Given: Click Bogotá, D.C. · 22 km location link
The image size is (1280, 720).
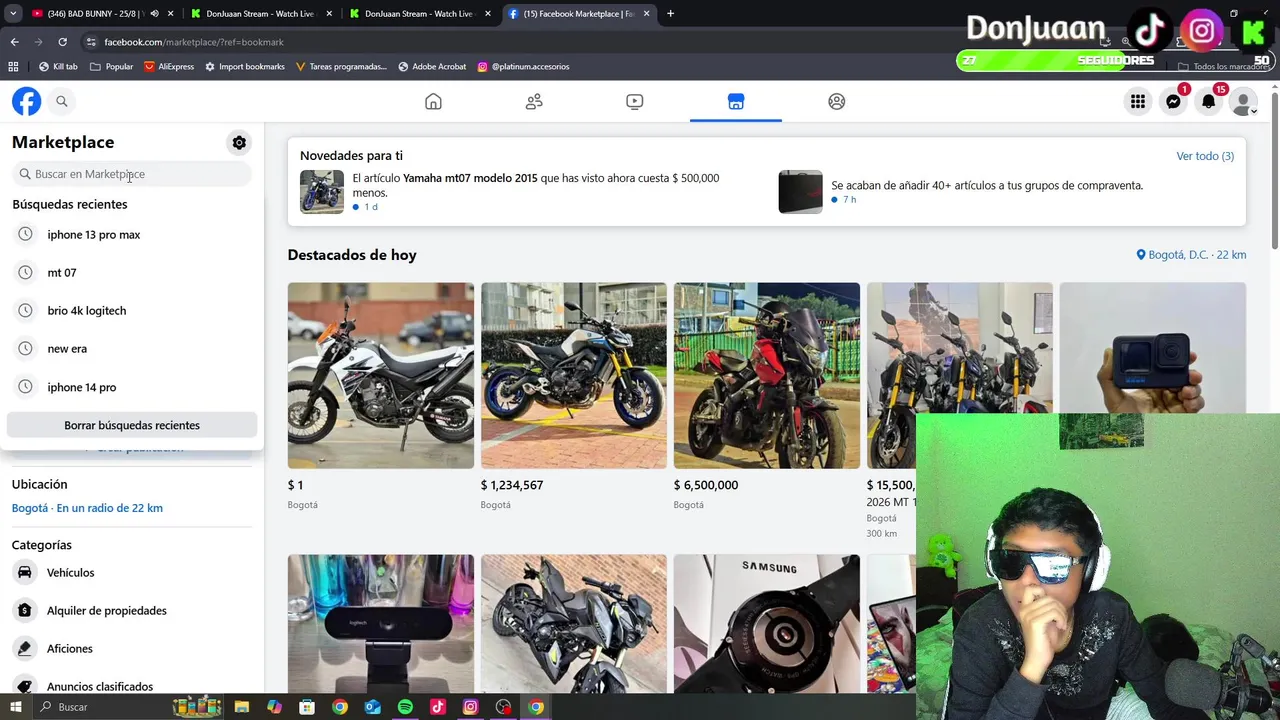Looking at the screenshot, I should (1191, 255).
